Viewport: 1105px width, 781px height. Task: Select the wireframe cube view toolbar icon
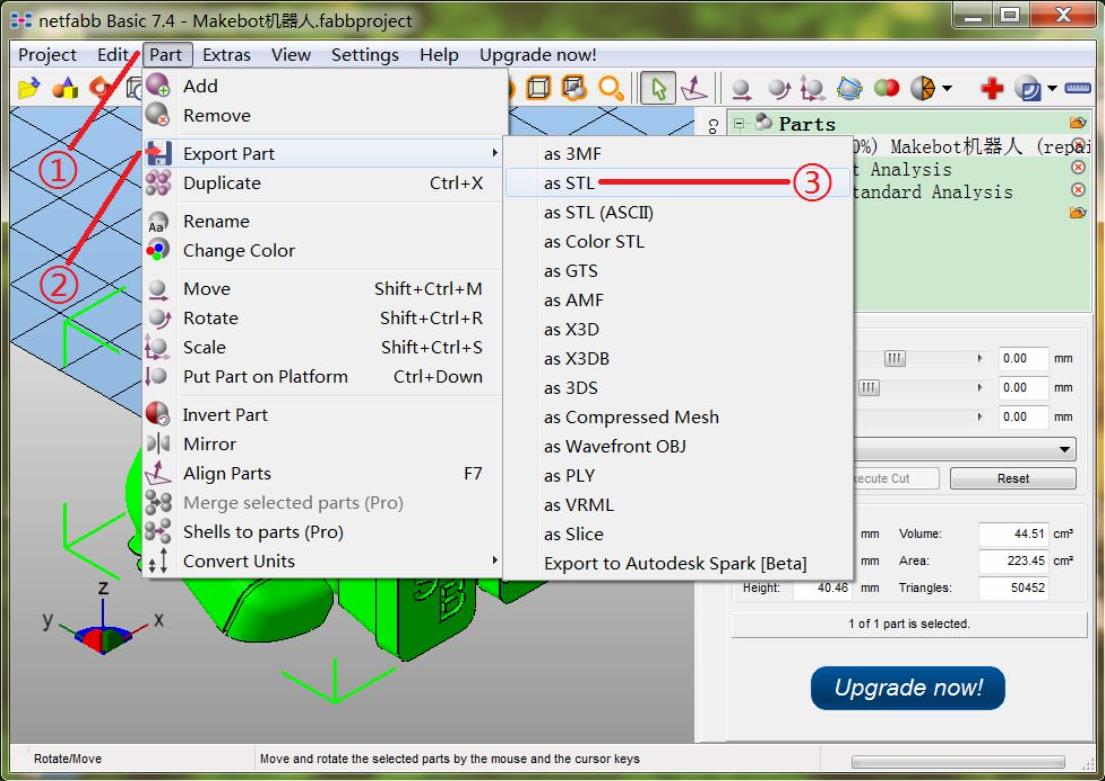click(x=538, y=88)
